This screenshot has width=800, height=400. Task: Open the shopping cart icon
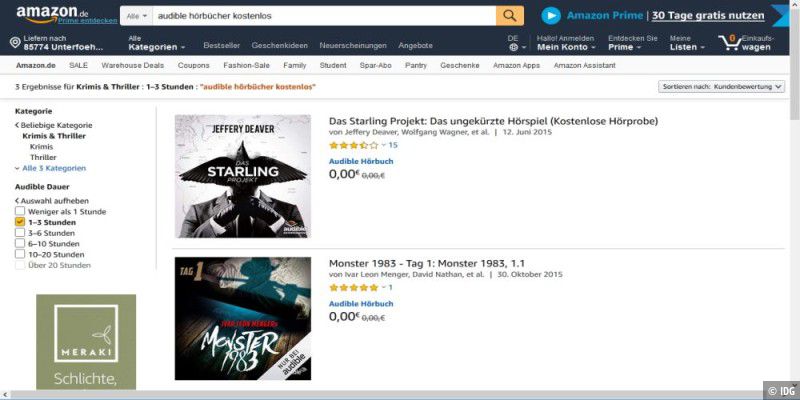pyautogui.click(x=729, y=42)
